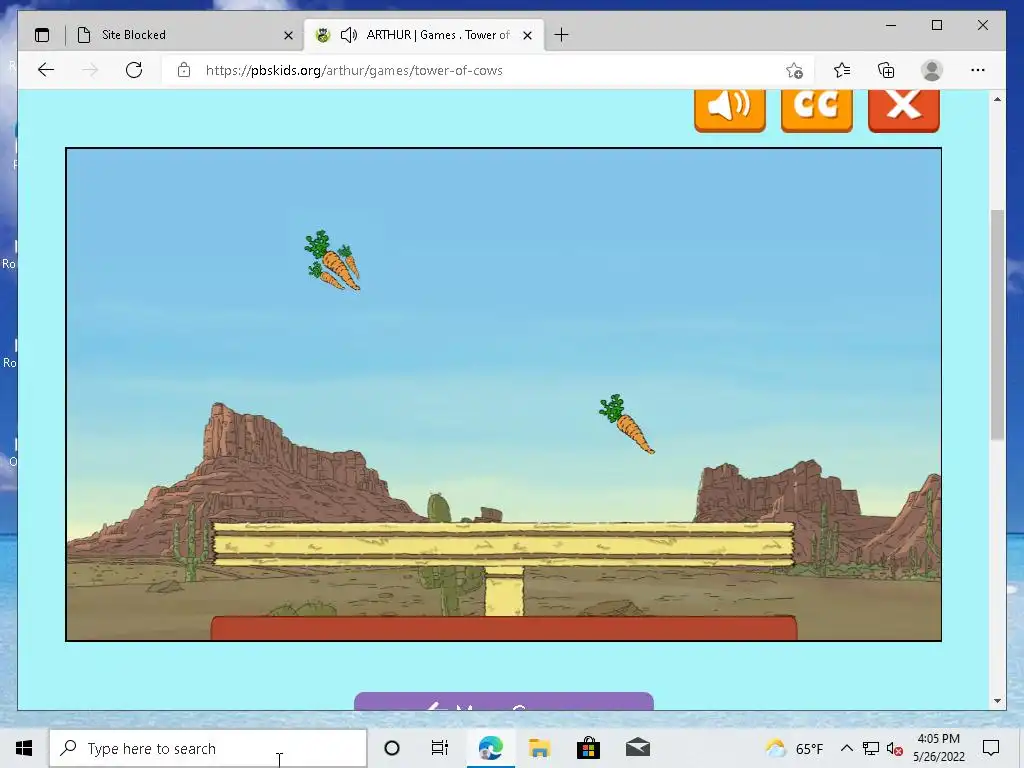Click the purple More Games button
Screen dimensions: 1024x768
point(504,701)
